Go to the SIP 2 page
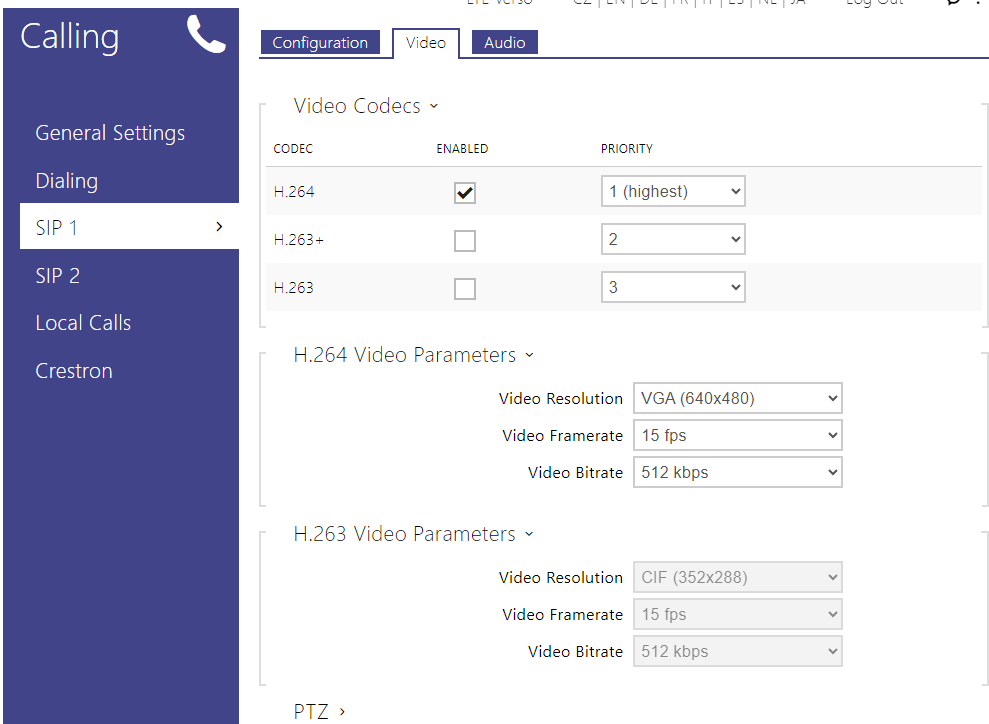Screen dimensions: 989x724 pyautogui.click(x=58, y=276)
